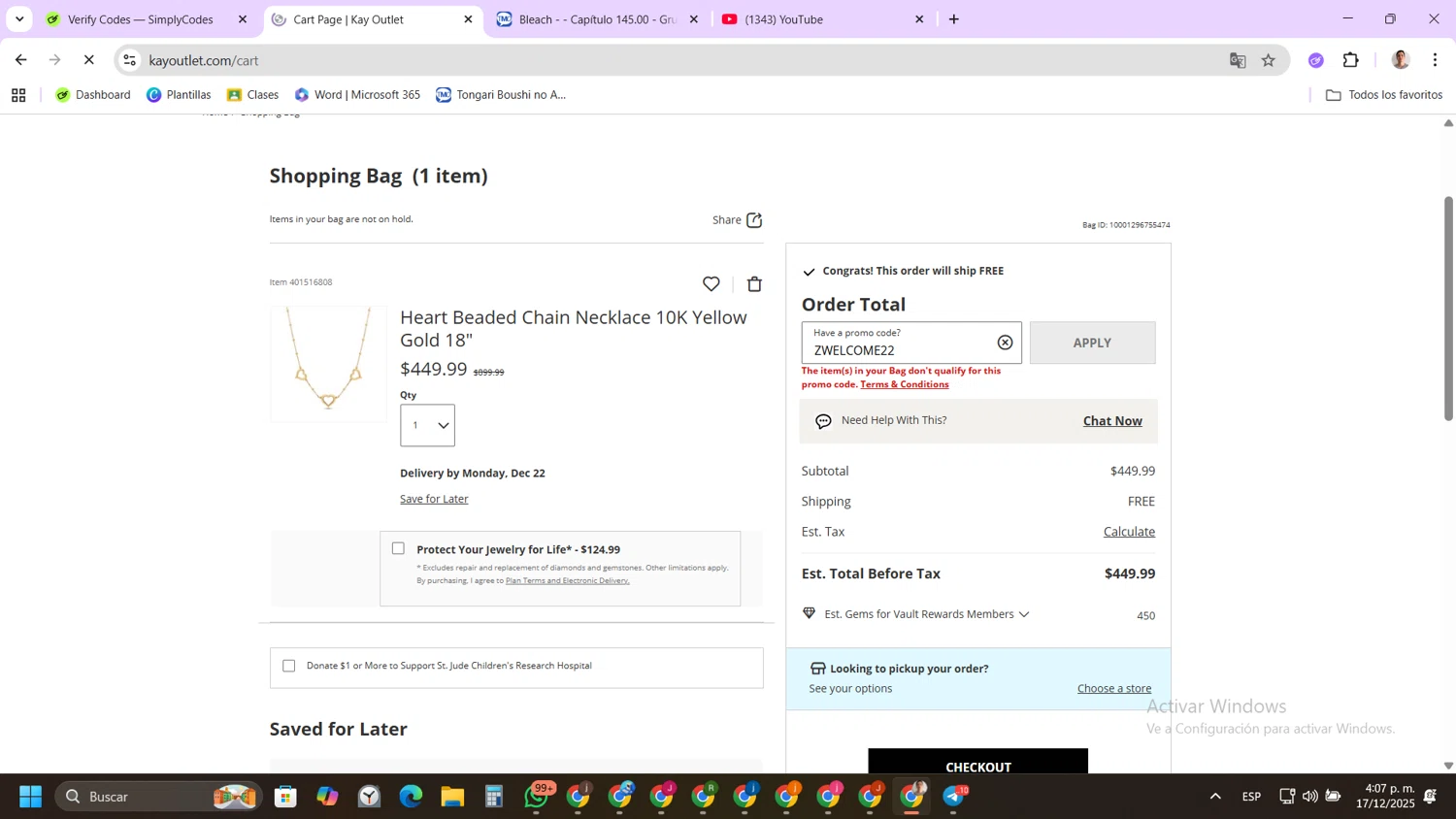This screenshot has width=1456, height=819.
Task: Click Choose a store link
Action: [x=1114, y=689]
